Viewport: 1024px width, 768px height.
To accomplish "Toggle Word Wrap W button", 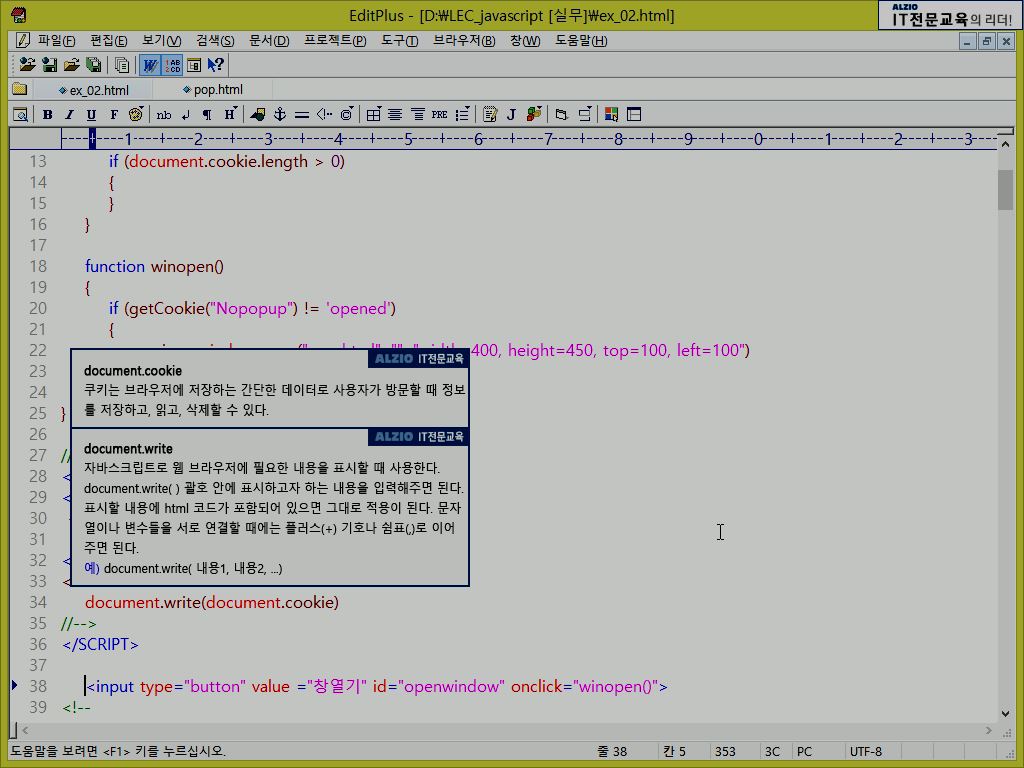I will (x=150, y=65).
